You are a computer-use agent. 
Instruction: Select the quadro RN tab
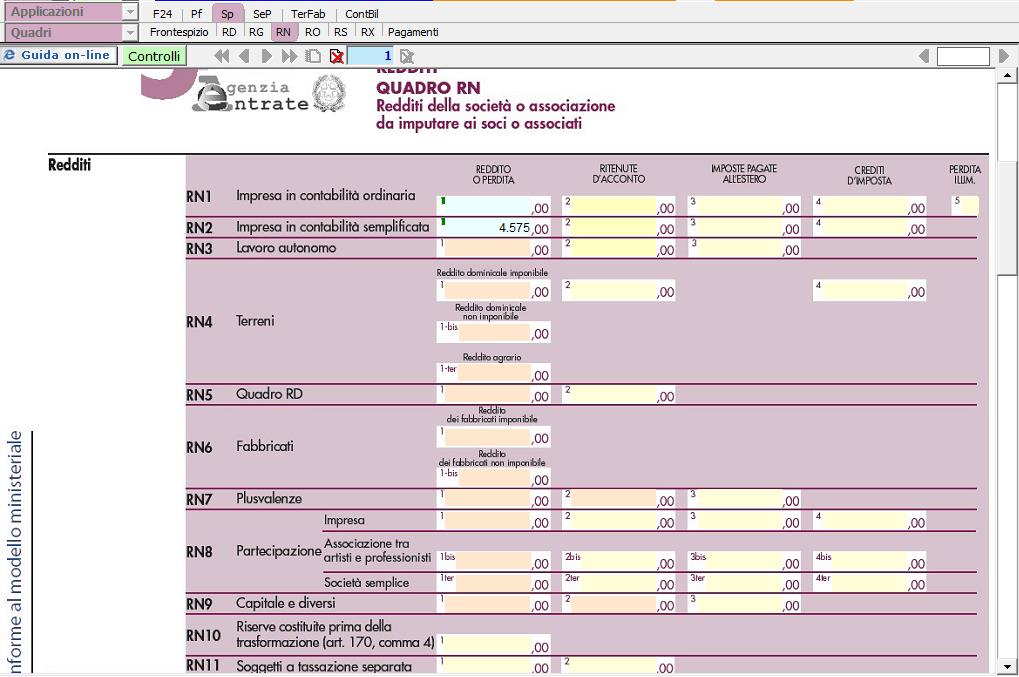283,32
